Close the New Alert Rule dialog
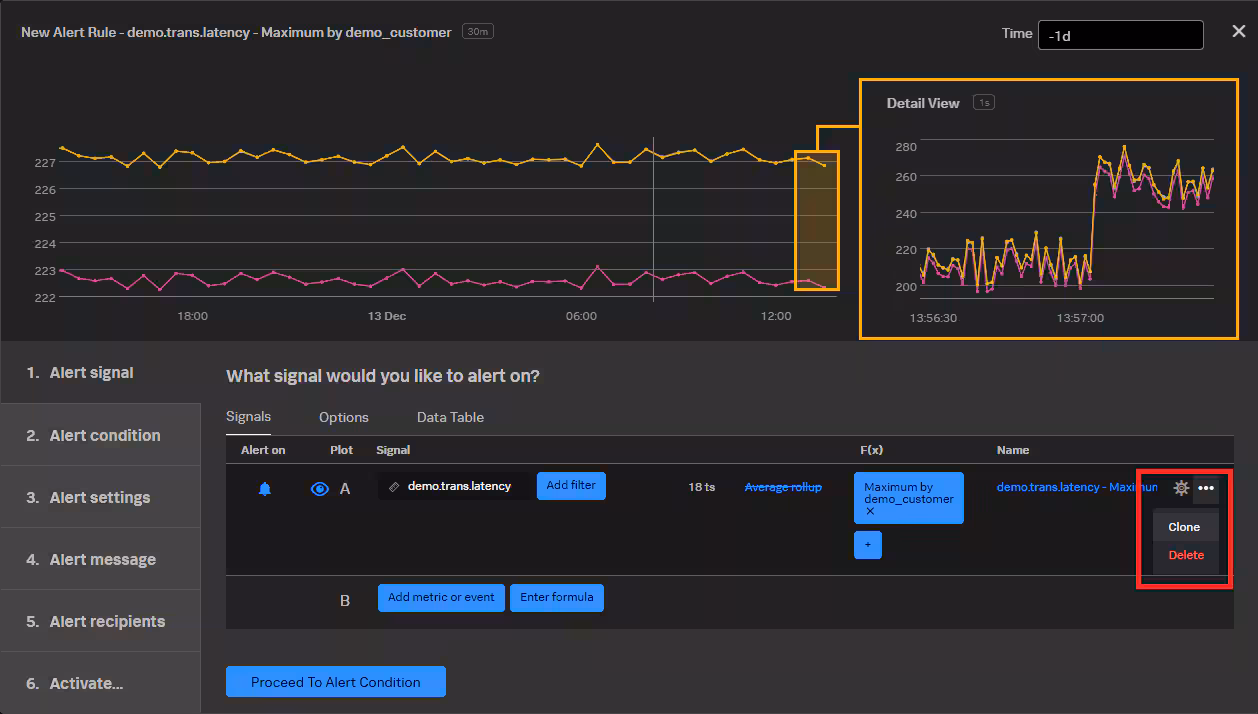Image resolution: width=1258 pixels, height=714 pixels. click(x=1239, y=32)
